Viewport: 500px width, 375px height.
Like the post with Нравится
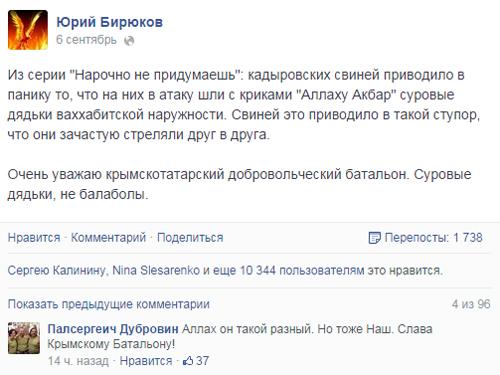(34, 238)
